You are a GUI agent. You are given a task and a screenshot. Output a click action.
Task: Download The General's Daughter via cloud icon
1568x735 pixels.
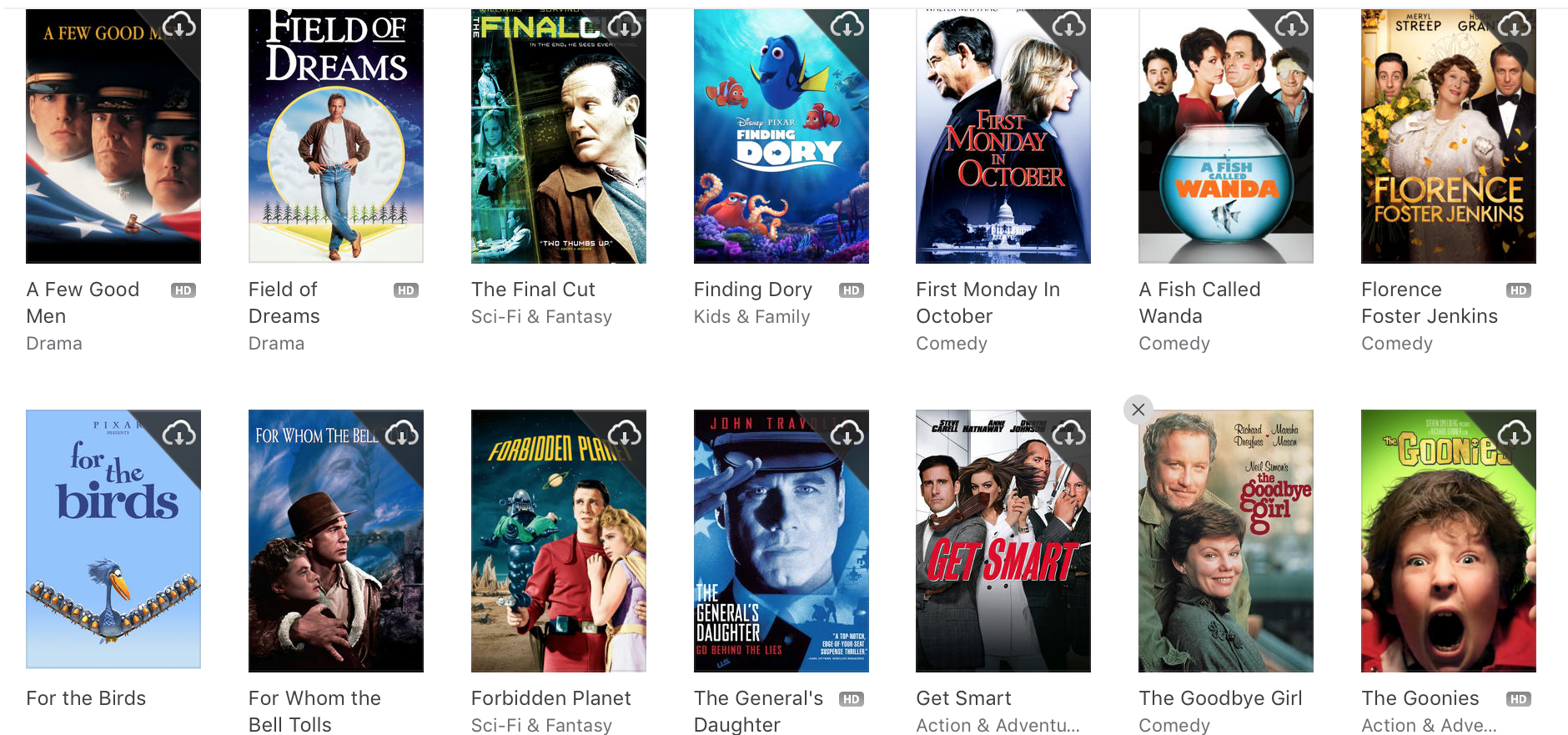pos(847,434)
